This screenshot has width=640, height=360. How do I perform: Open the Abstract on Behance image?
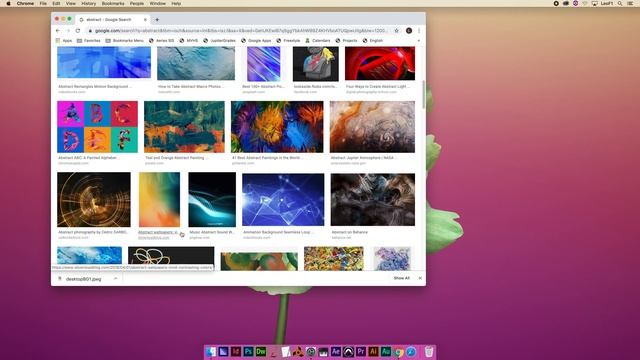tap(373, 200)
